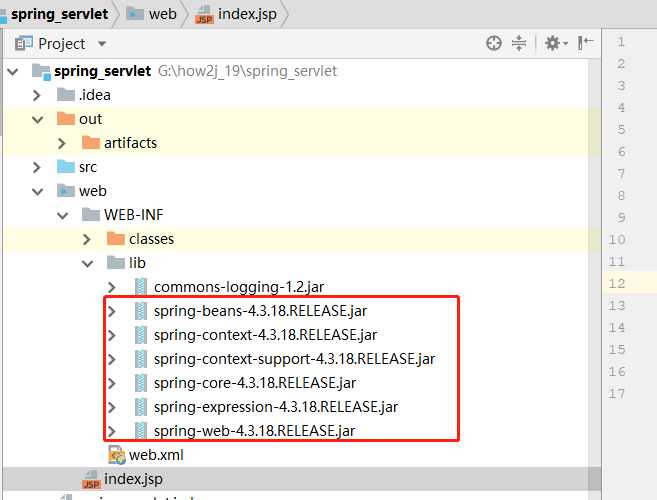Select the out folder icon
Image resolution: width=657 pixels, height=500 pixels.
pyautogui.click(x=66, y=119)
